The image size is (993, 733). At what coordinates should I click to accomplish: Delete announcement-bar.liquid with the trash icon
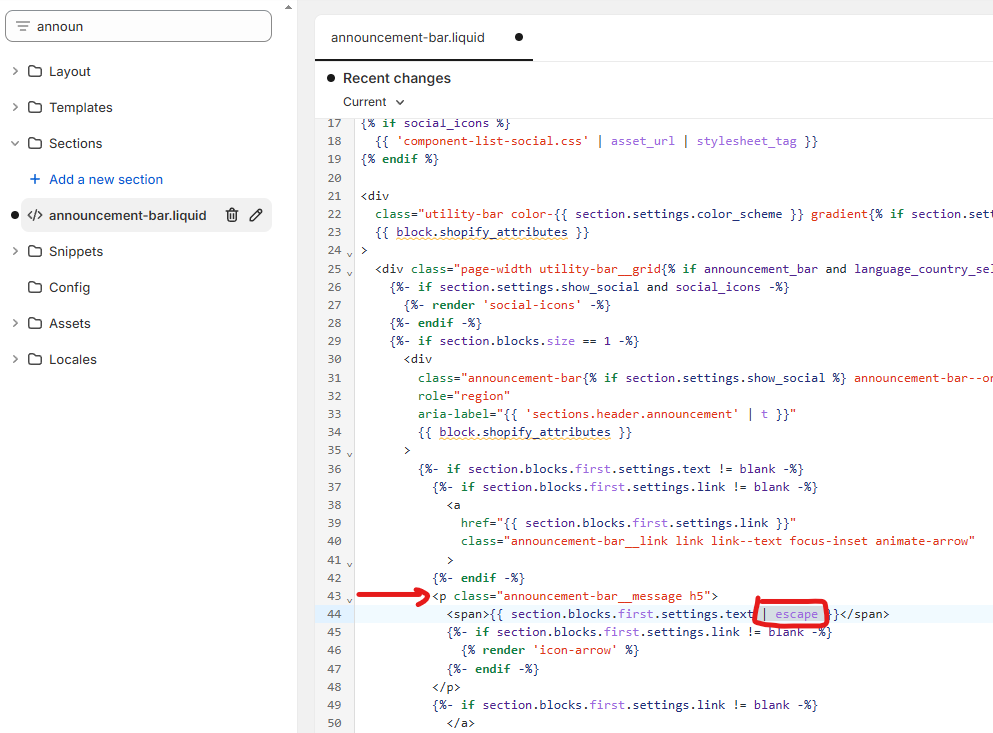[x=232, y=215]
